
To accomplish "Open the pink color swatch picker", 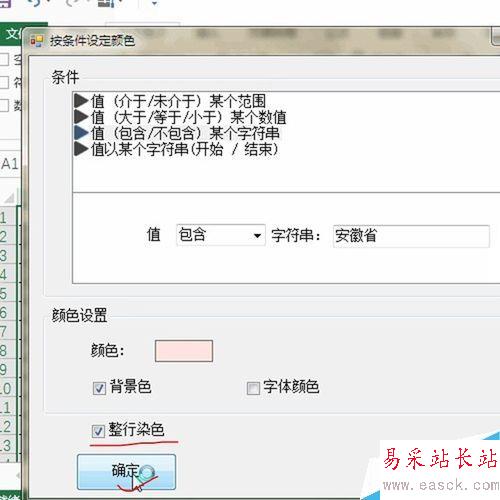I will 184,351.
